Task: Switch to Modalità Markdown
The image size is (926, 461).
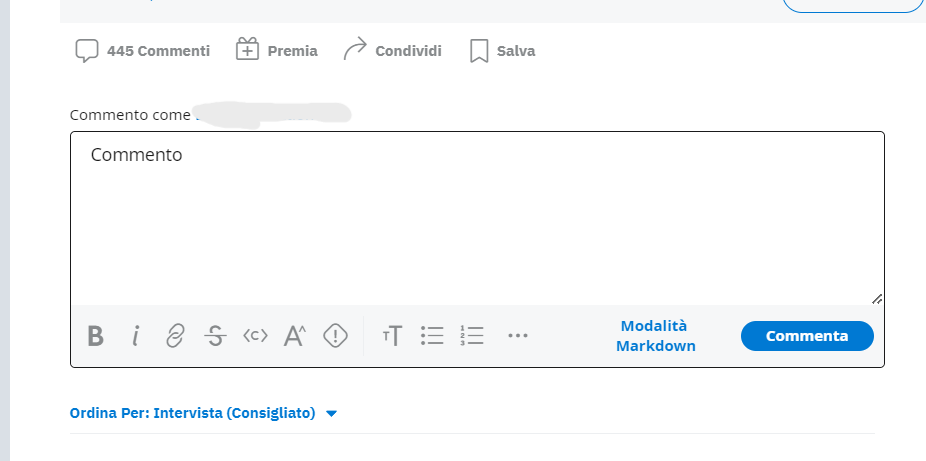Action: point(655,336)
